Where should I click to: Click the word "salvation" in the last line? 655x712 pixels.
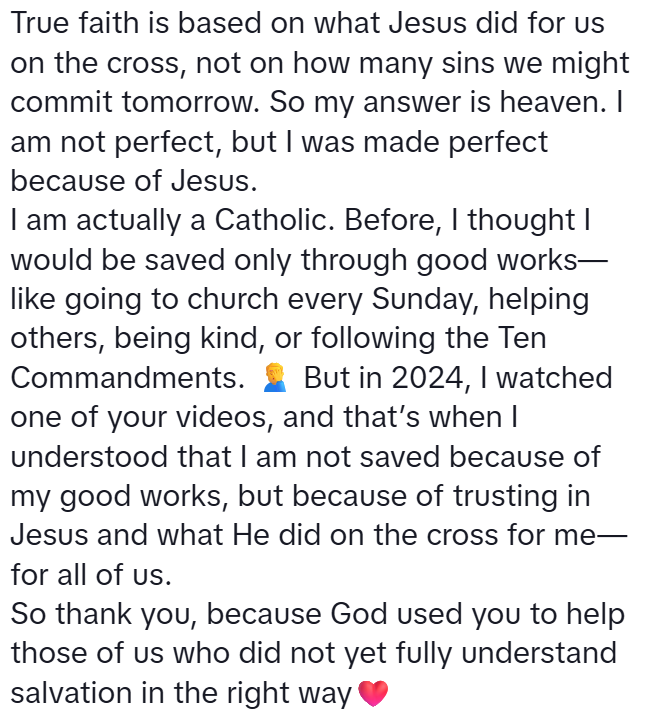click(x=79, y=694)
